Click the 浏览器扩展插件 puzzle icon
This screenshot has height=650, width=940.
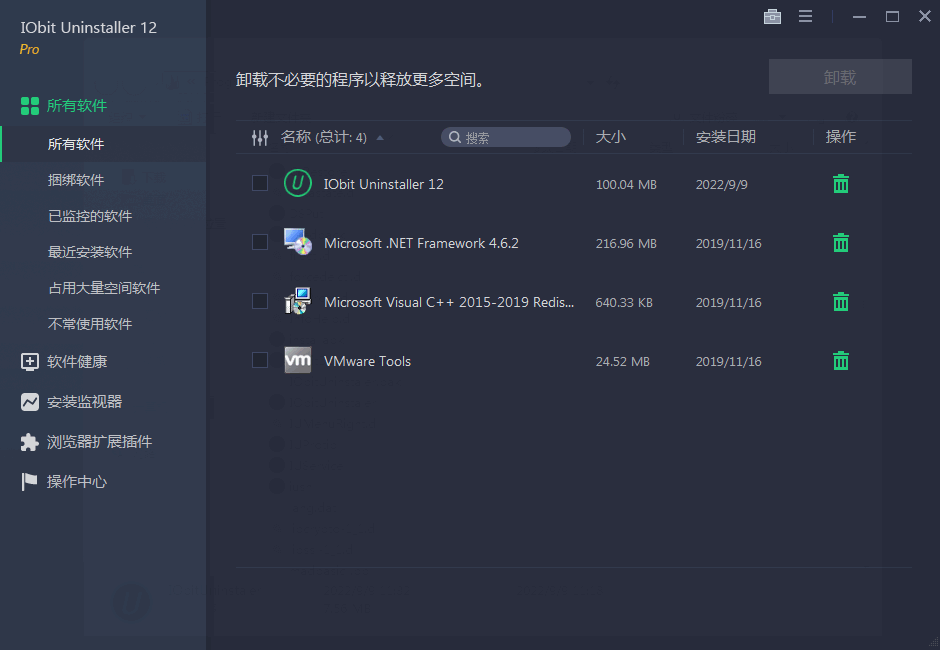pos(29,442)
